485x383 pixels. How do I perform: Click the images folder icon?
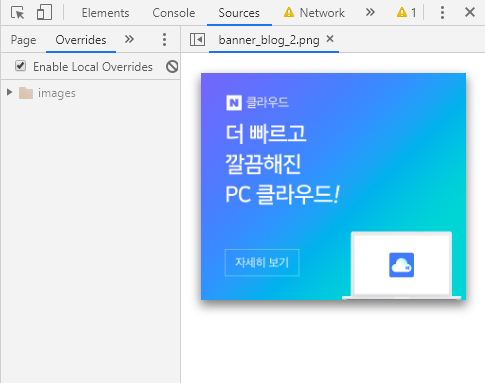pos(26,93)
